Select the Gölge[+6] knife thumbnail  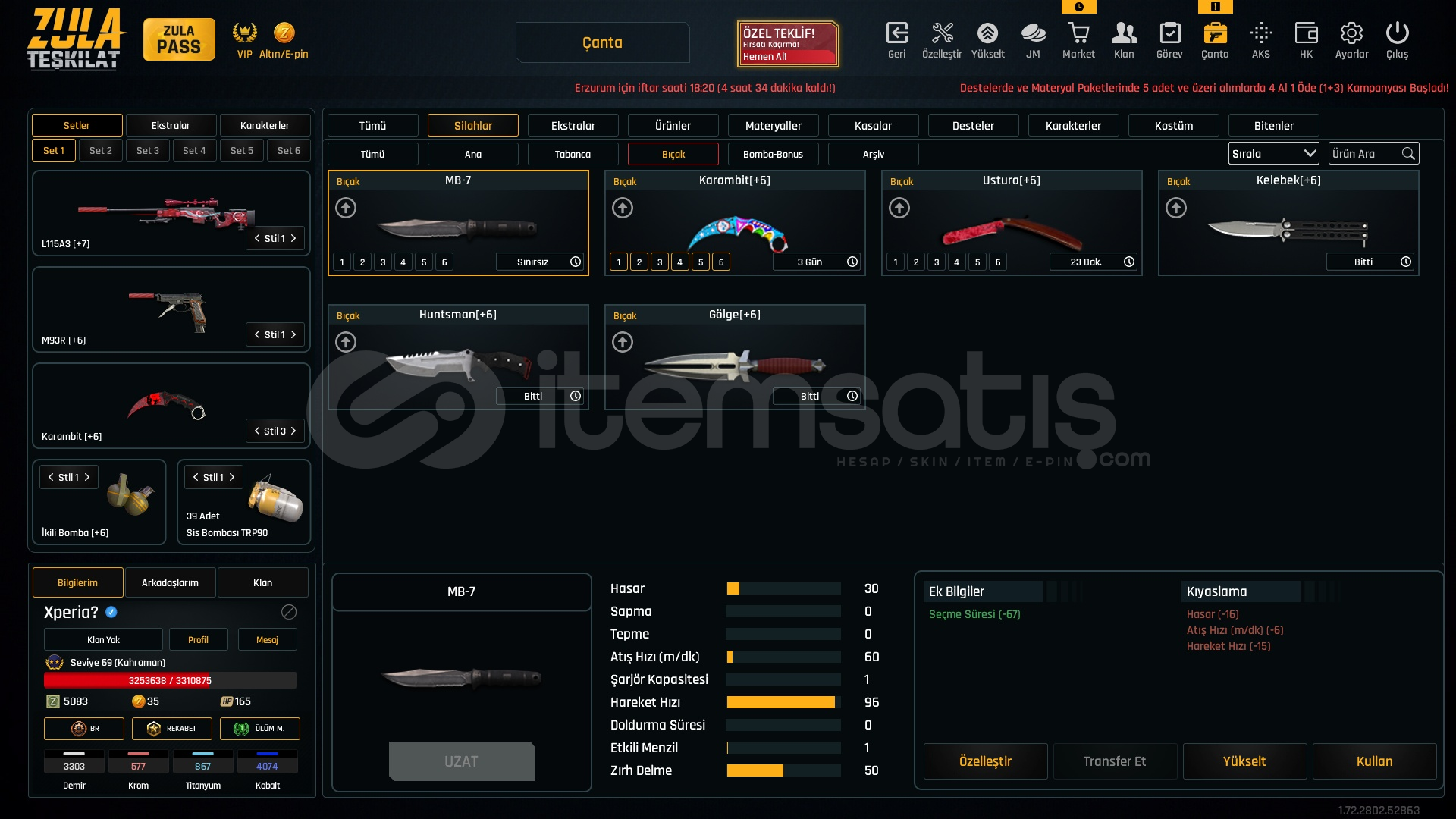[734, 366]
